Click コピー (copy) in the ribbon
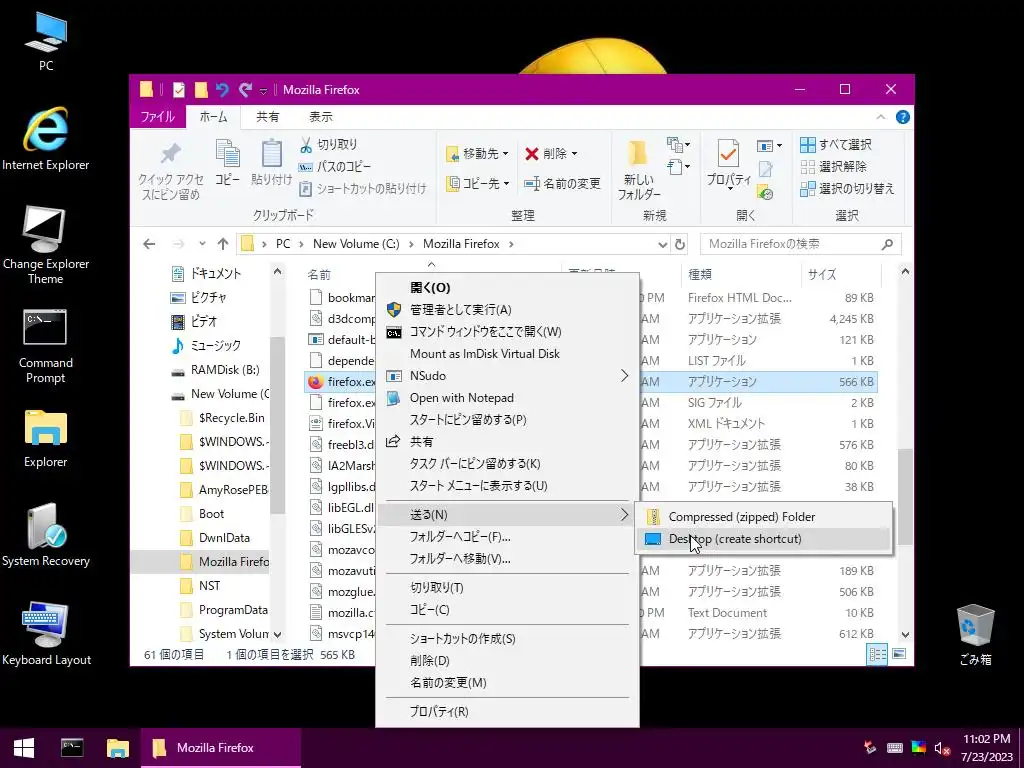Viewport: 1024px width, 768px height. tap(227, 163)
